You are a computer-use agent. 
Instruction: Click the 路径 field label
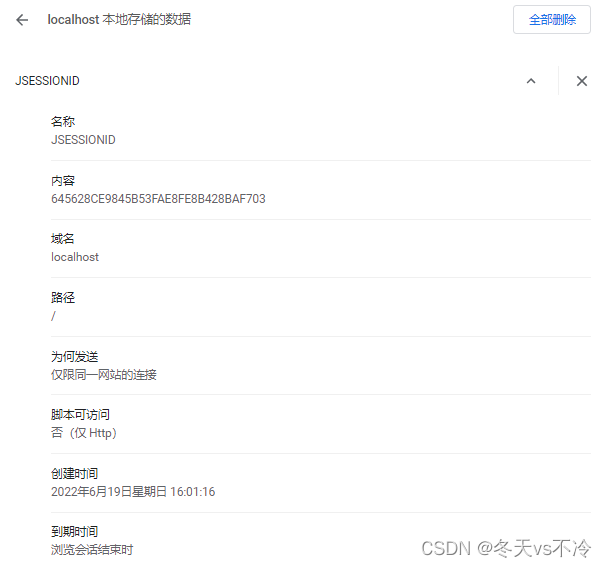click(x=63, y=298)
